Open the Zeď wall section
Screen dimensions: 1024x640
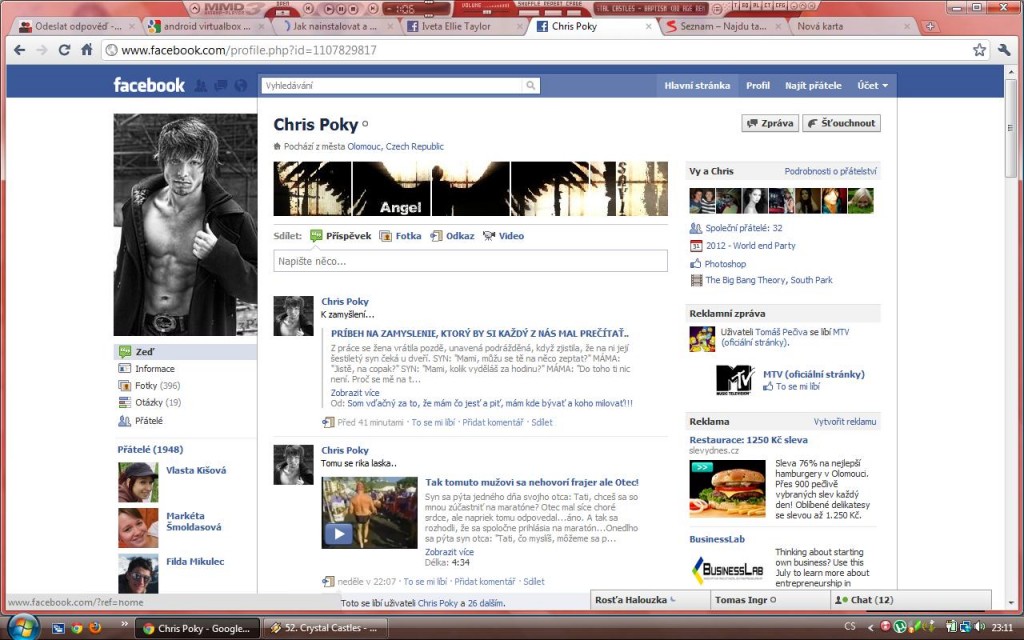point(185,351)
